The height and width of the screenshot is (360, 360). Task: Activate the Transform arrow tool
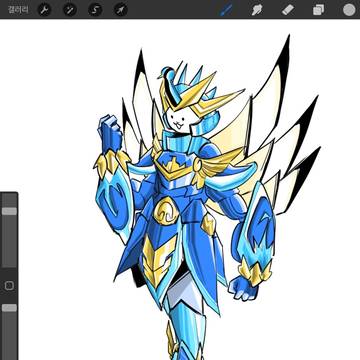coord(121,10)
